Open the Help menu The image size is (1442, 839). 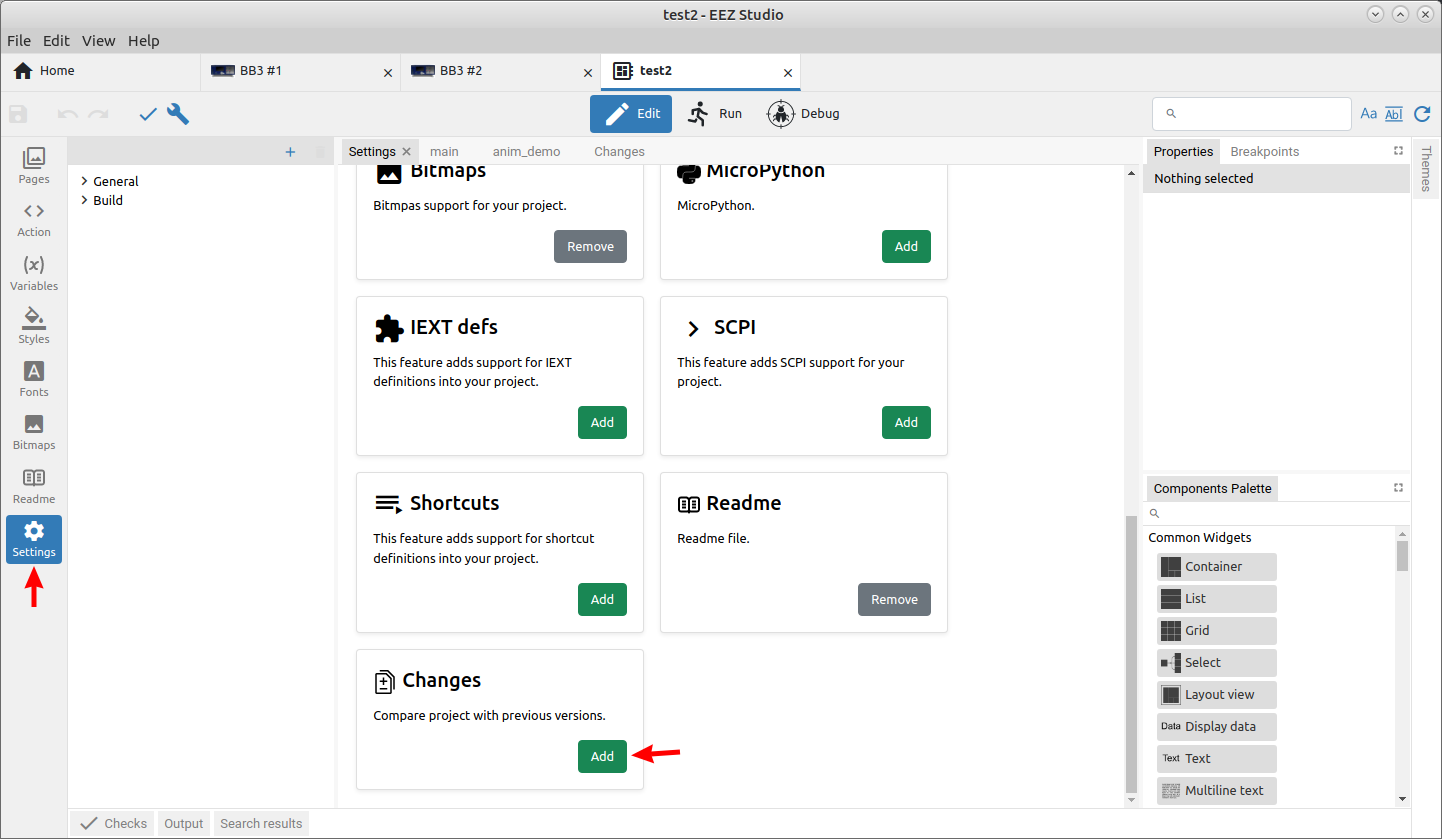144,41
